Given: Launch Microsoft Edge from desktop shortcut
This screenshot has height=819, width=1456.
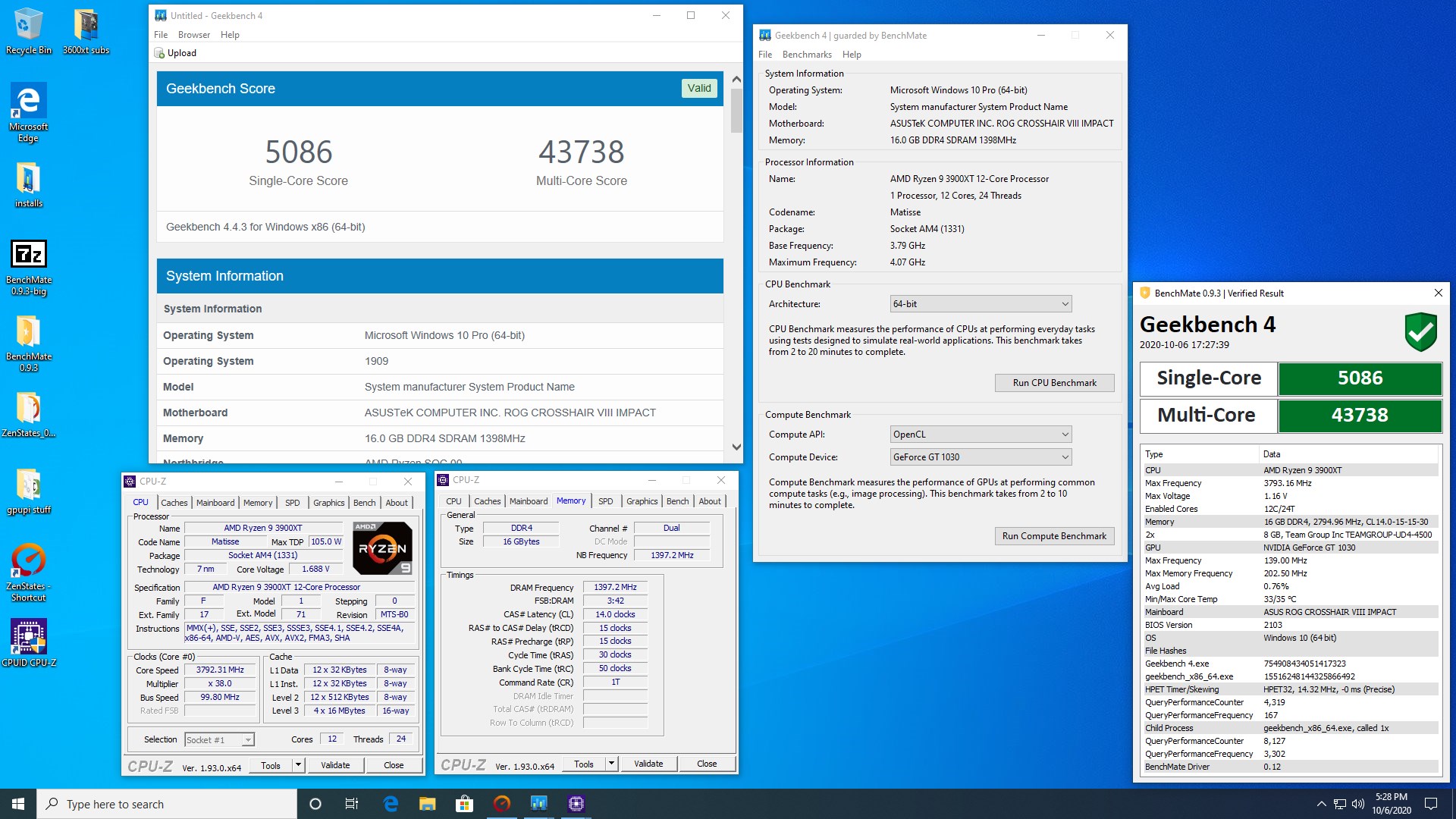Looking at the screenshot, I should click(x=29, y=112).
